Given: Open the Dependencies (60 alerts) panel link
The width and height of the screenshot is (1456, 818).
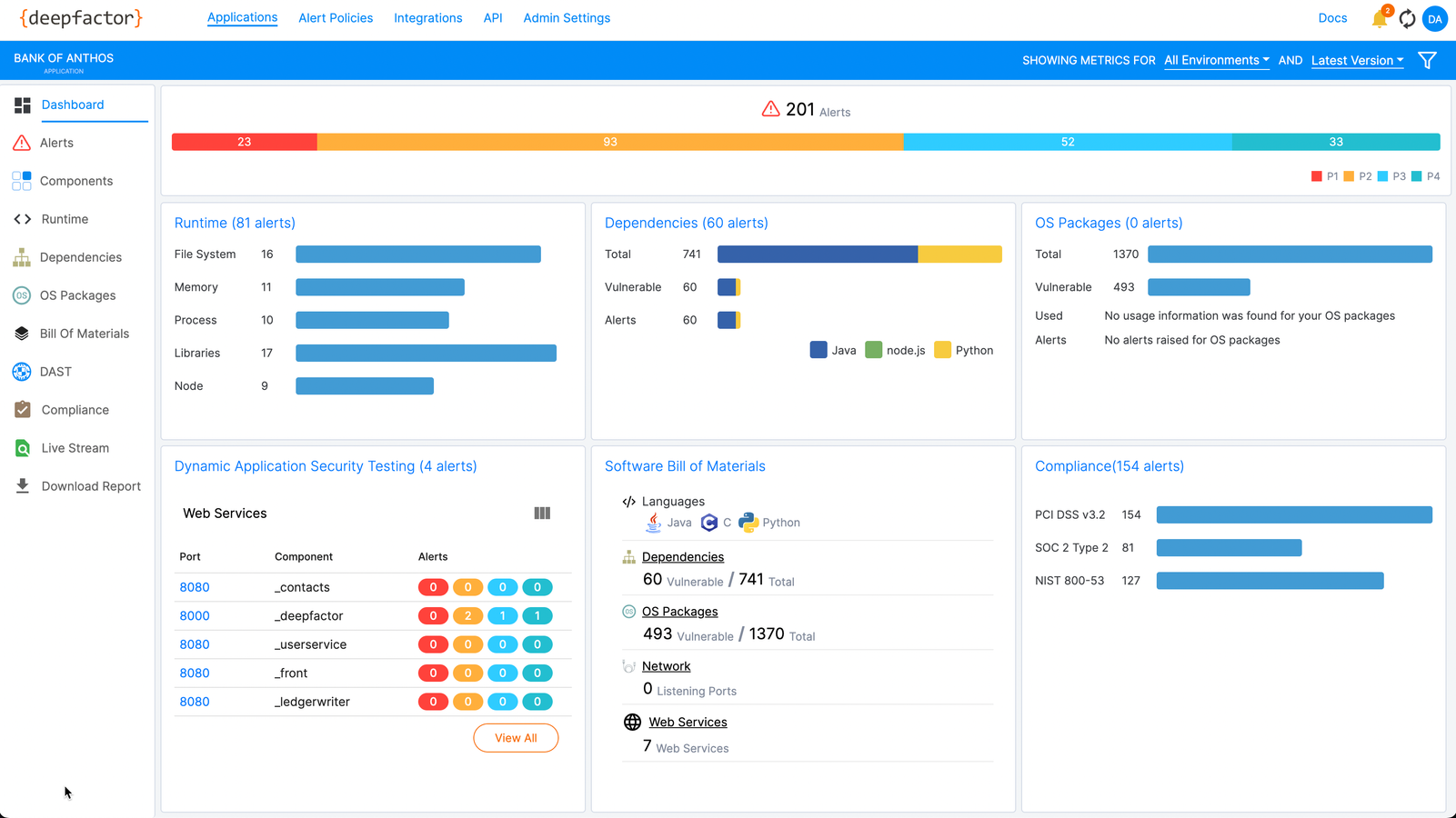Looking at the screenshot, I should (686, 223).
